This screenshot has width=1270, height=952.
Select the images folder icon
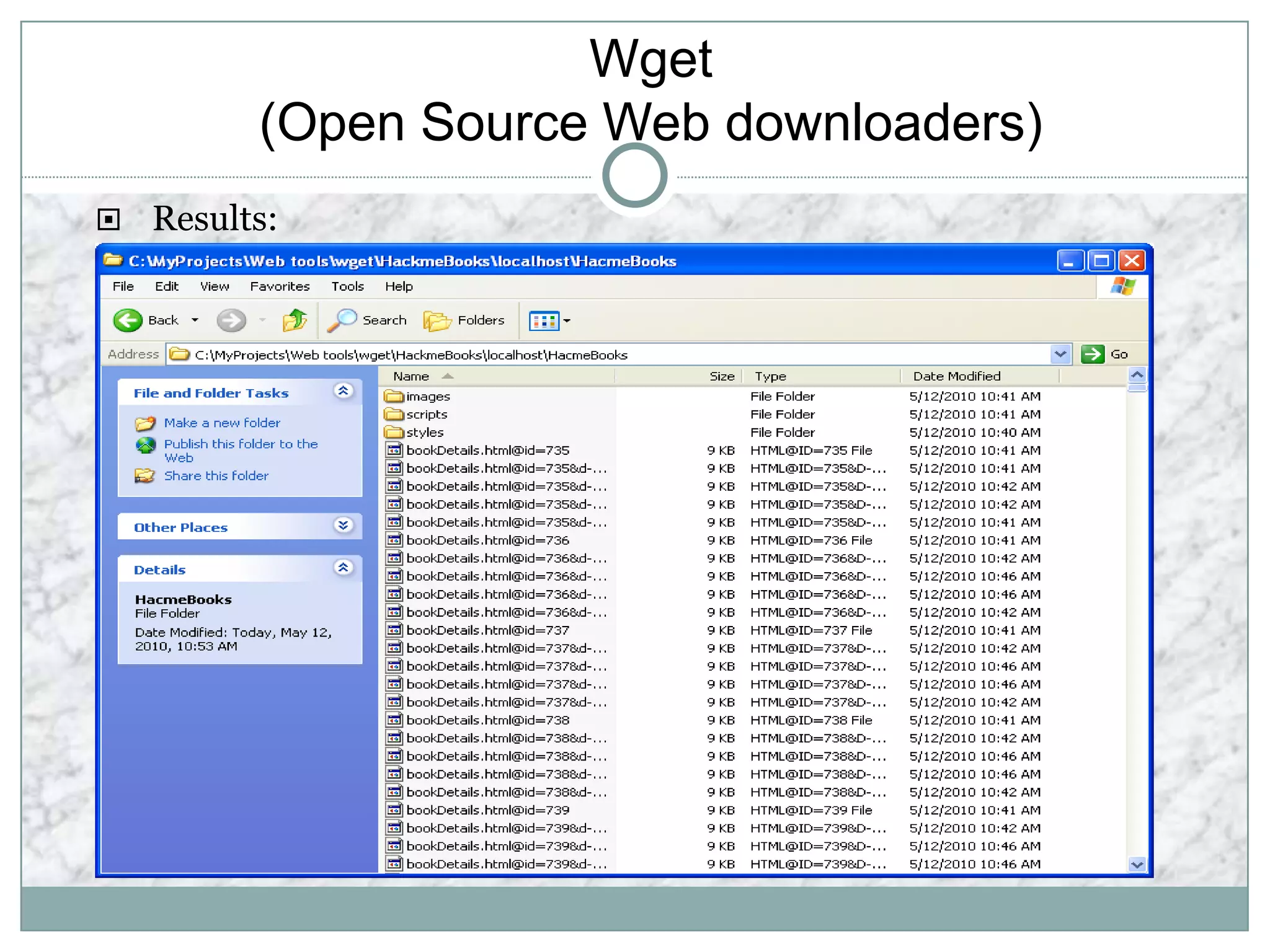394,396
